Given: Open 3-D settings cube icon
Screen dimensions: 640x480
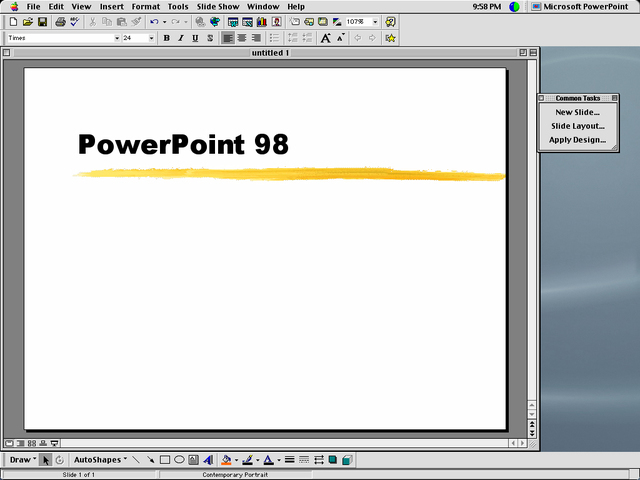Looking at the screenshot, I should [347, 460].
